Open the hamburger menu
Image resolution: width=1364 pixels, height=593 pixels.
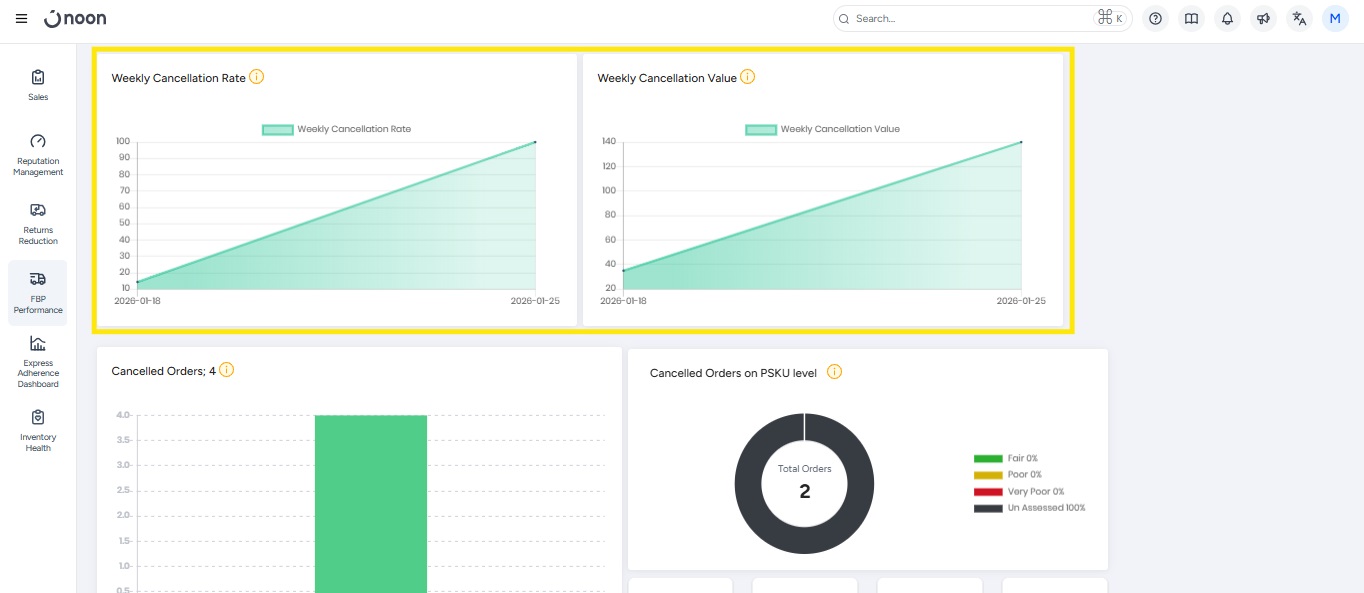(x=22, y=19)
